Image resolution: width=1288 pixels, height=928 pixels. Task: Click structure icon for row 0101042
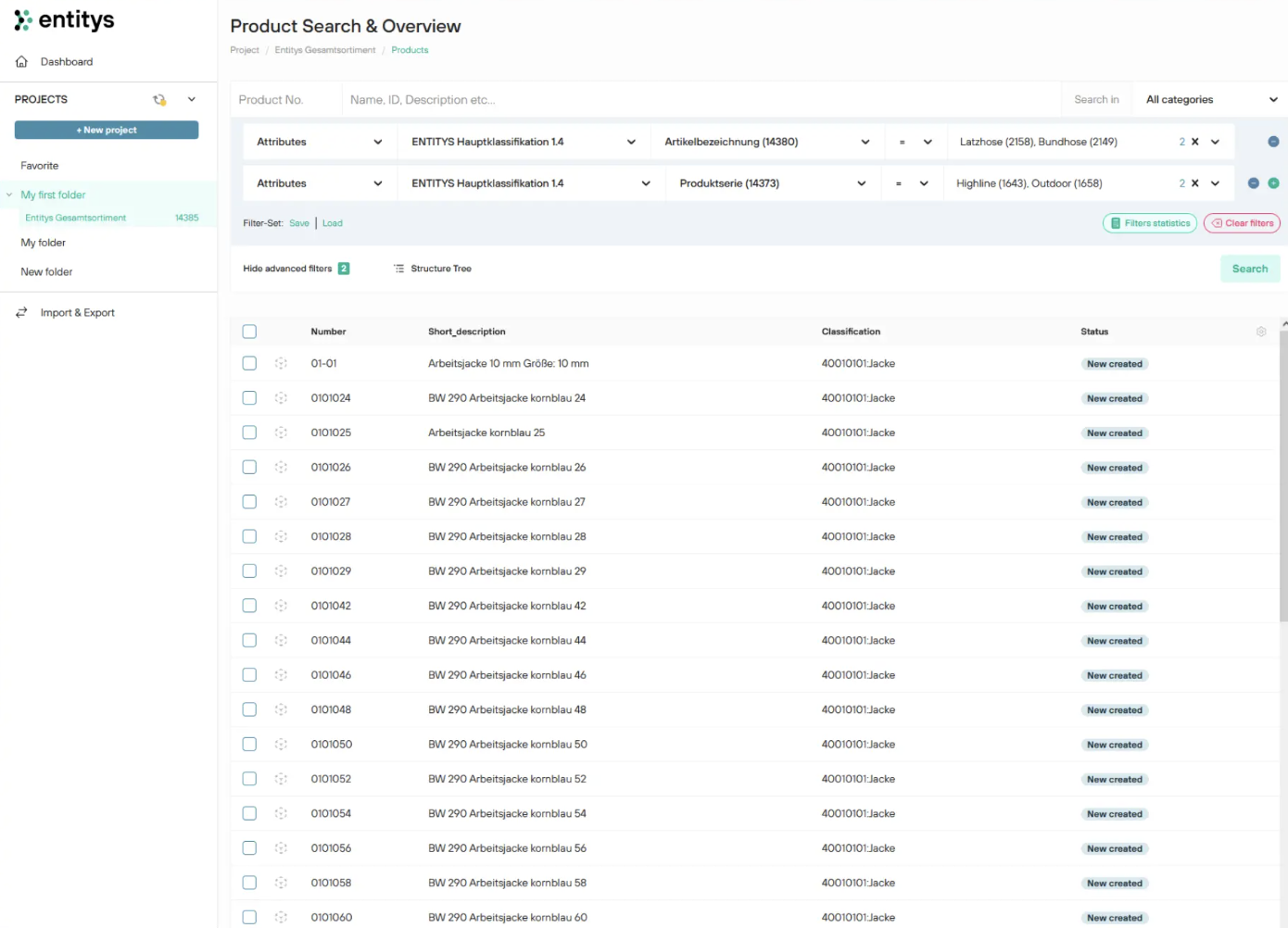pyautogui.click(x=281, y=606)
